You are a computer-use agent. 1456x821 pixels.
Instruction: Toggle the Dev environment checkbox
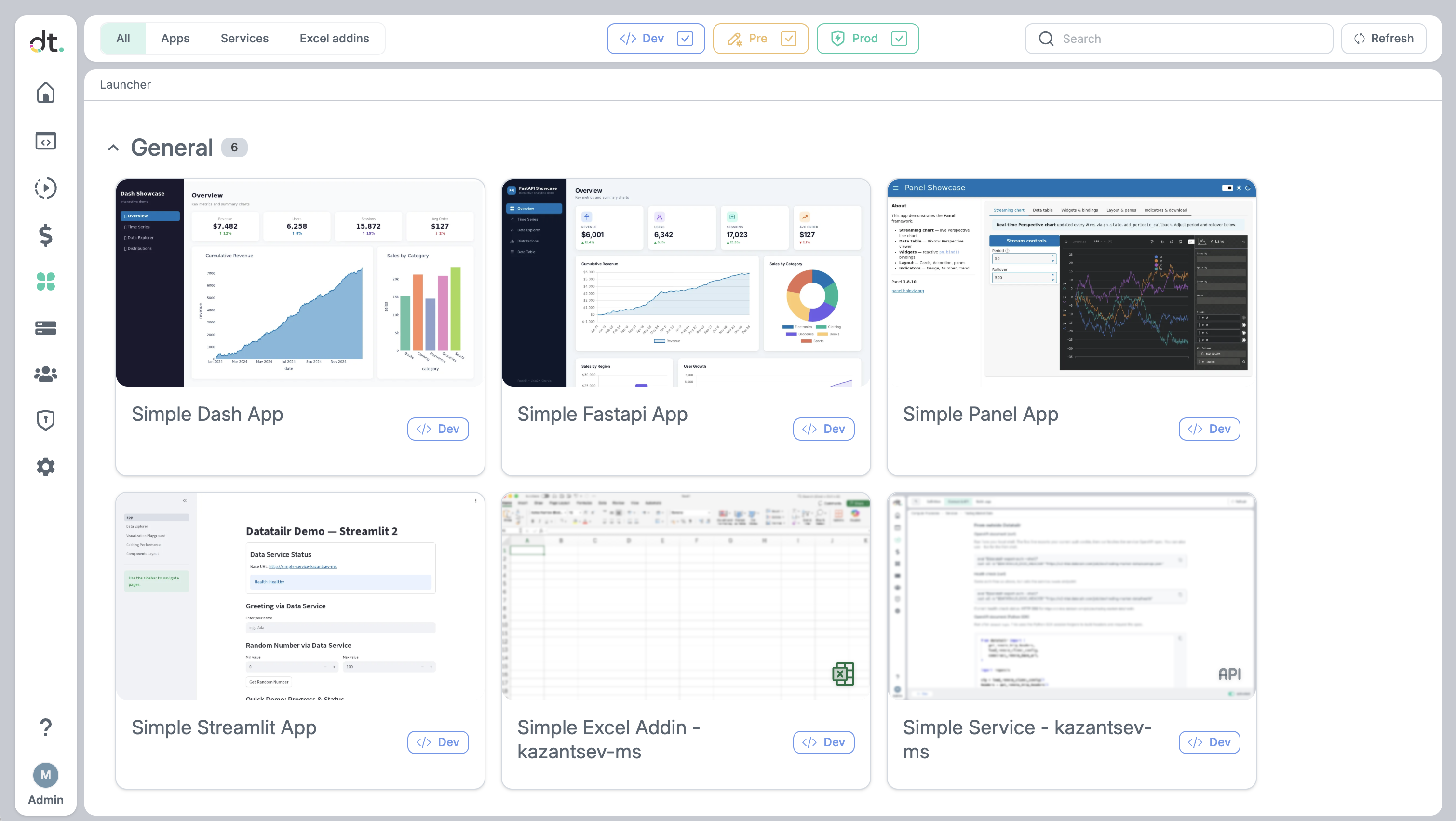[x=685, y=39]
